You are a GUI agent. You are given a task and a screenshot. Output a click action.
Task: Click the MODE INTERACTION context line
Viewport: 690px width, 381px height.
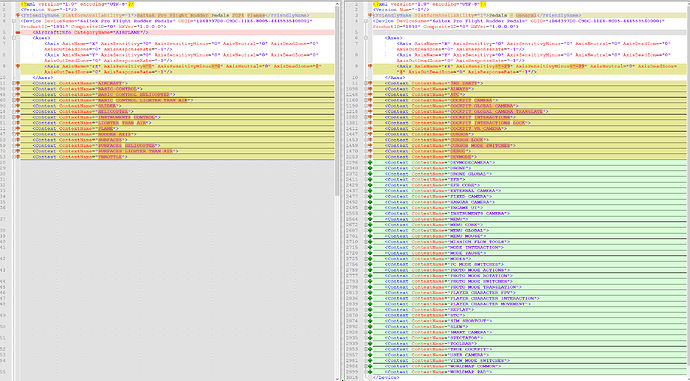point(530,247)
